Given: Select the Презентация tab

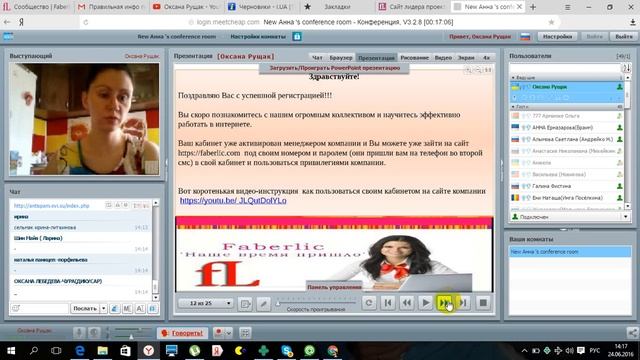Looking at the screenshot, I should pos(376,58).
